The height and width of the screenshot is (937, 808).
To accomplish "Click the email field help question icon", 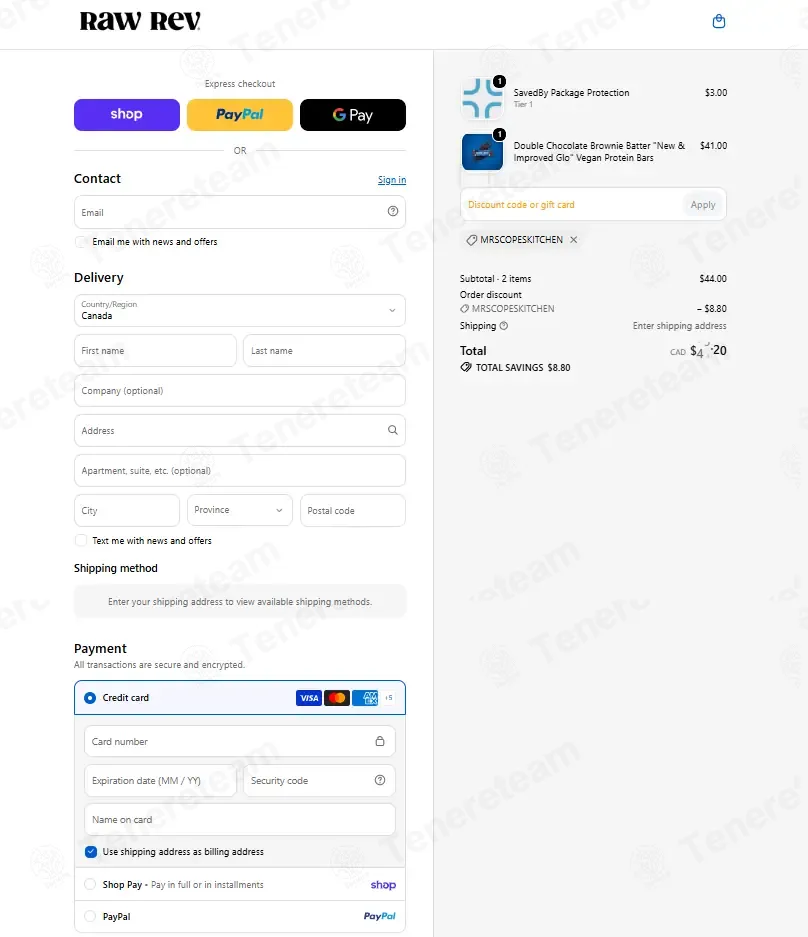I will pos(393,211).
